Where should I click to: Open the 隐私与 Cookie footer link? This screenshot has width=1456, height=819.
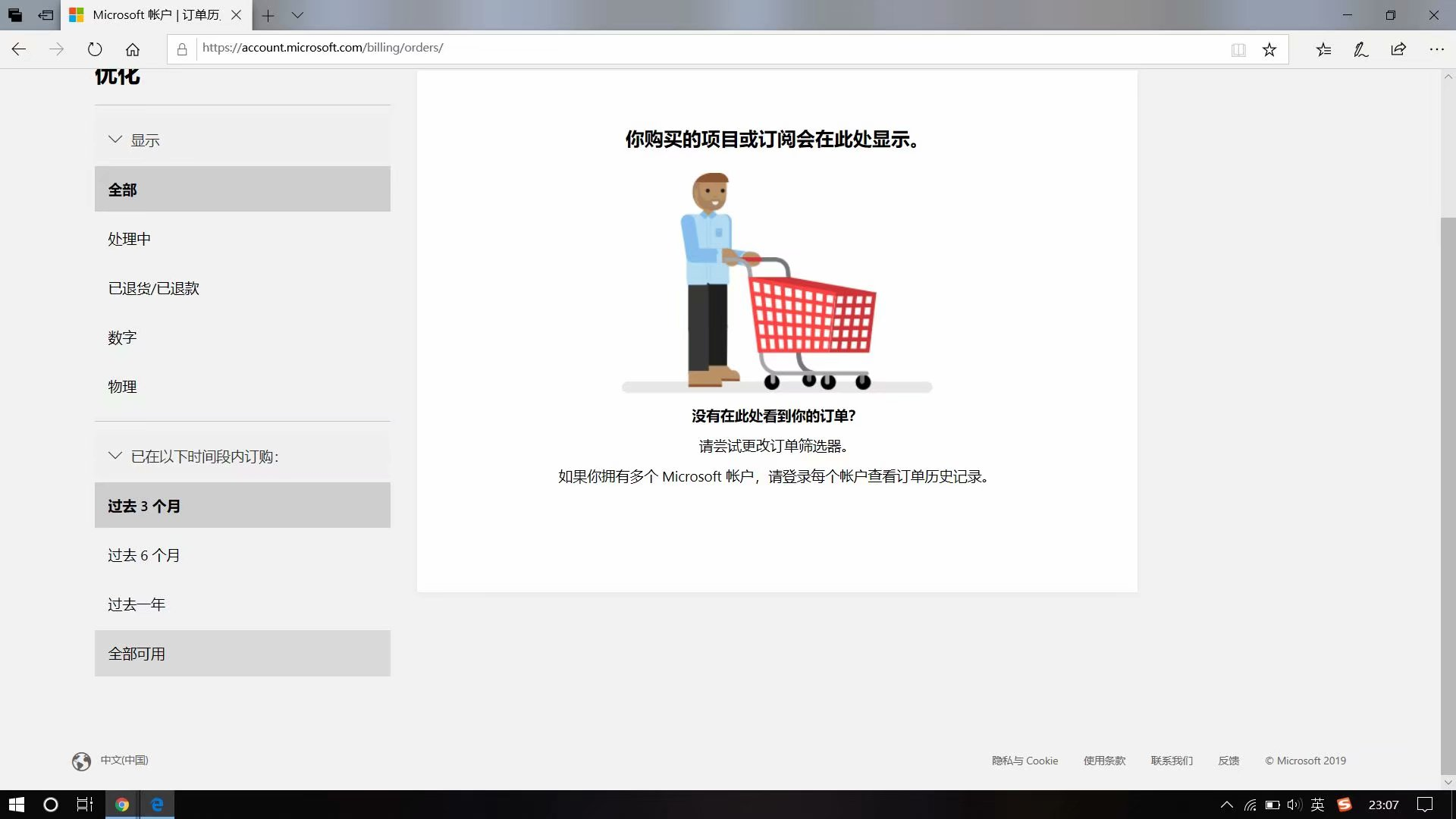pyautogui.click(x=1025, y=761)
